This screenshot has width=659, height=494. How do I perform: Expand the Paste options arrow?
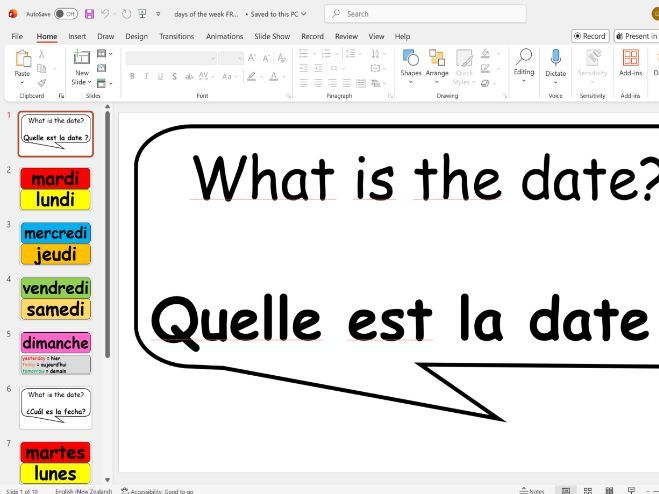22,82
